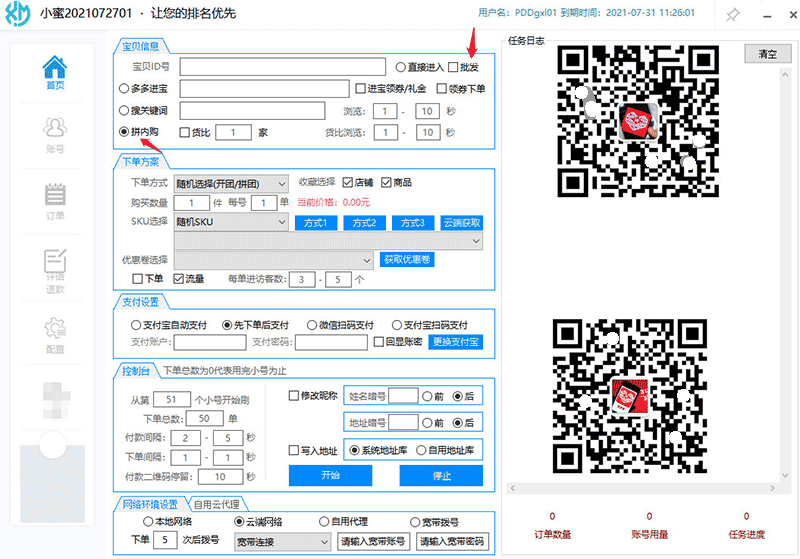Click the 请输入宽带账号 field
800x559 pixels.
pyautogui.click(x=373, y=542)
